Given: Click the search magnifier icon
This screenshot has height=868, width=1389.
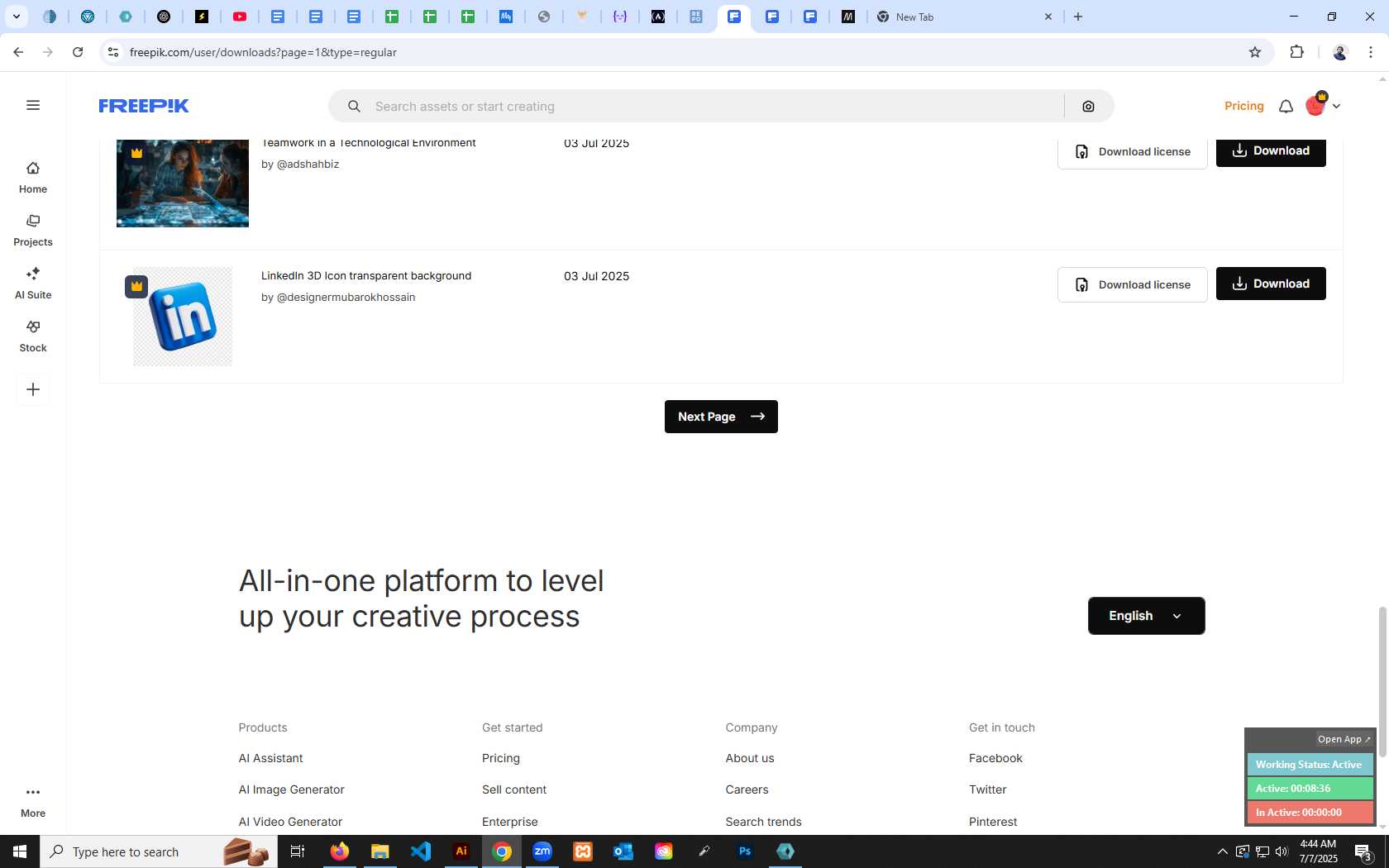Looking at the screenshot, I should [354, 106].
